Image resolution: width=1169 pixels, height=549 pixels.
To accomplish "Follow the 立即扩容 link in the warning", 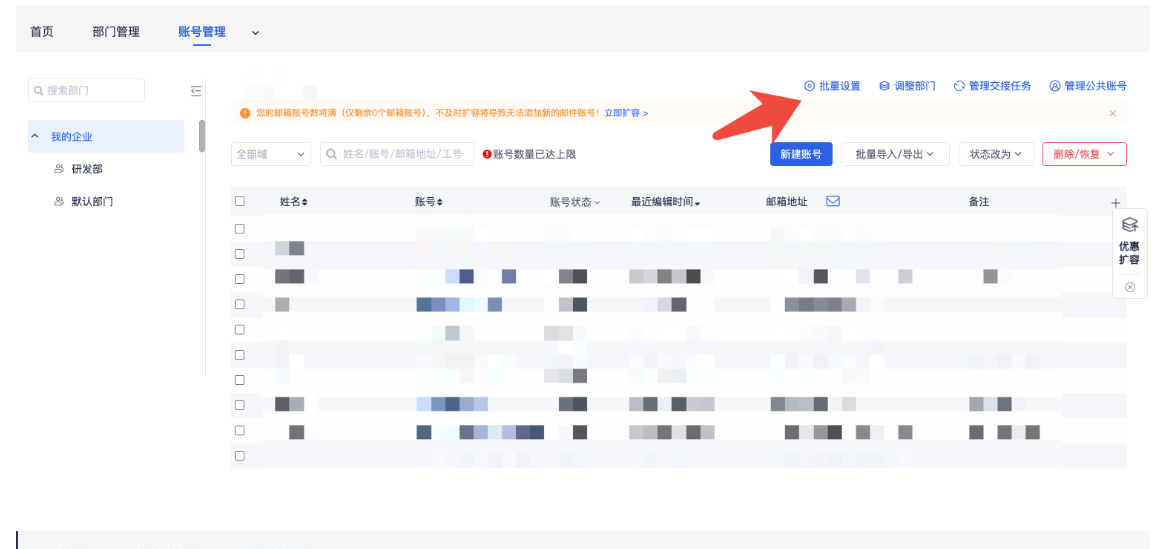I will (x=626, y=113).
